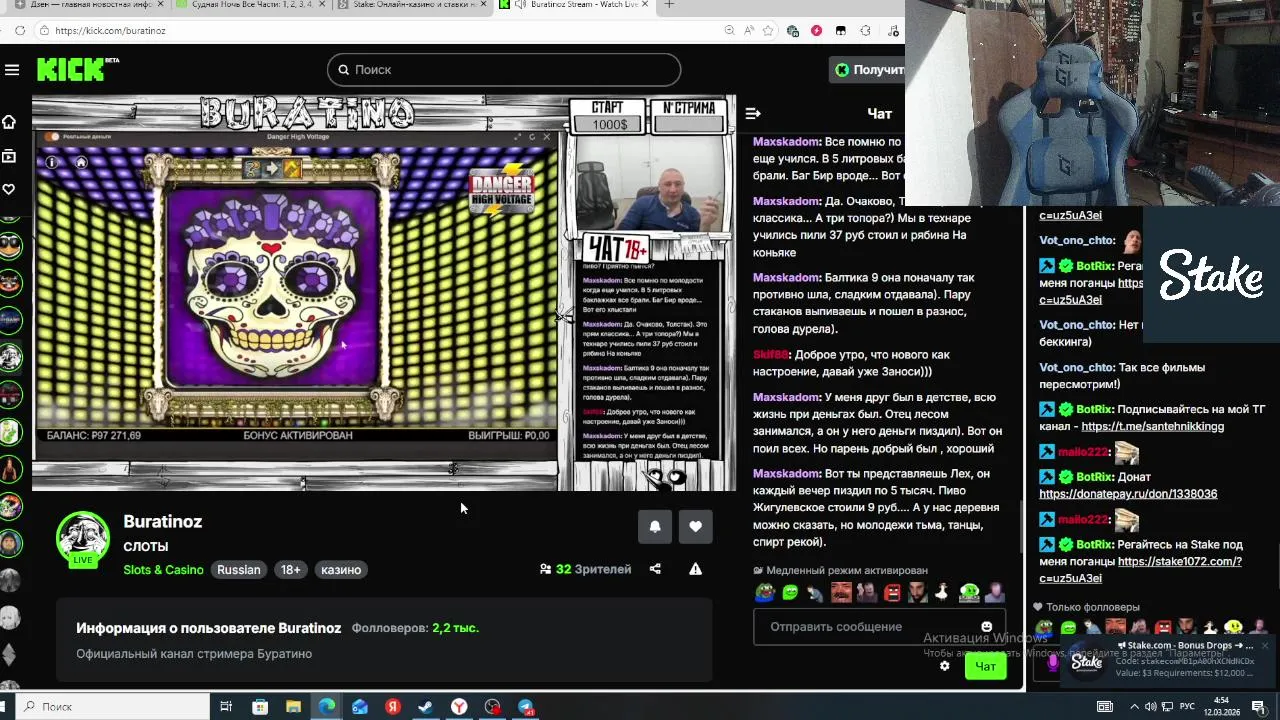
Task: Open Yandex Browser from taskbar
Action: coord(459,707)
